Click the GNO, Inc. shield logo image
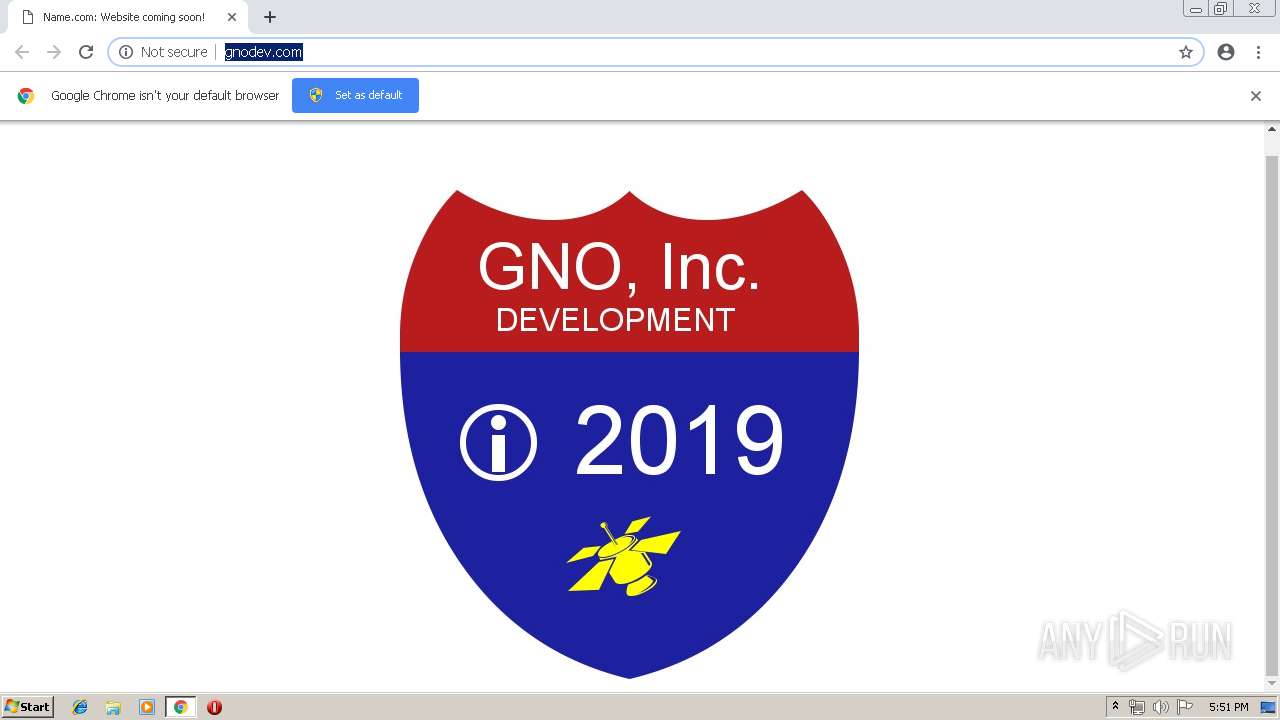Viewport: 1280px width, 720px height. (629, 433)
